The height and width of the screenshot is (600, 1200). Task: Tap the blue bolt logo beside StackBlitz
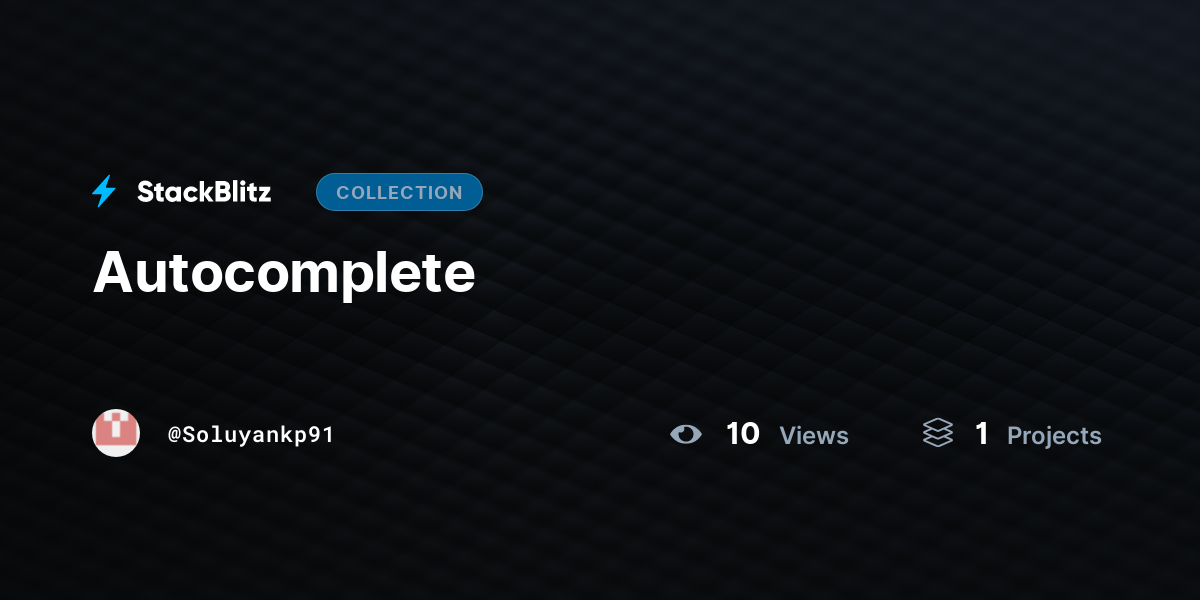(x=104, y=192)
